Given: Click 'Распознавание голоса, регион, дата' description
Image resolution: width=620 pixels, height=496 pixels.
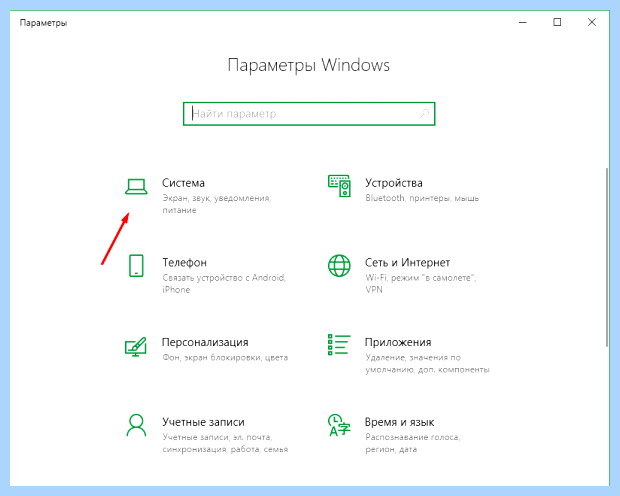Looking at the screenshot, I should [412, 443].
